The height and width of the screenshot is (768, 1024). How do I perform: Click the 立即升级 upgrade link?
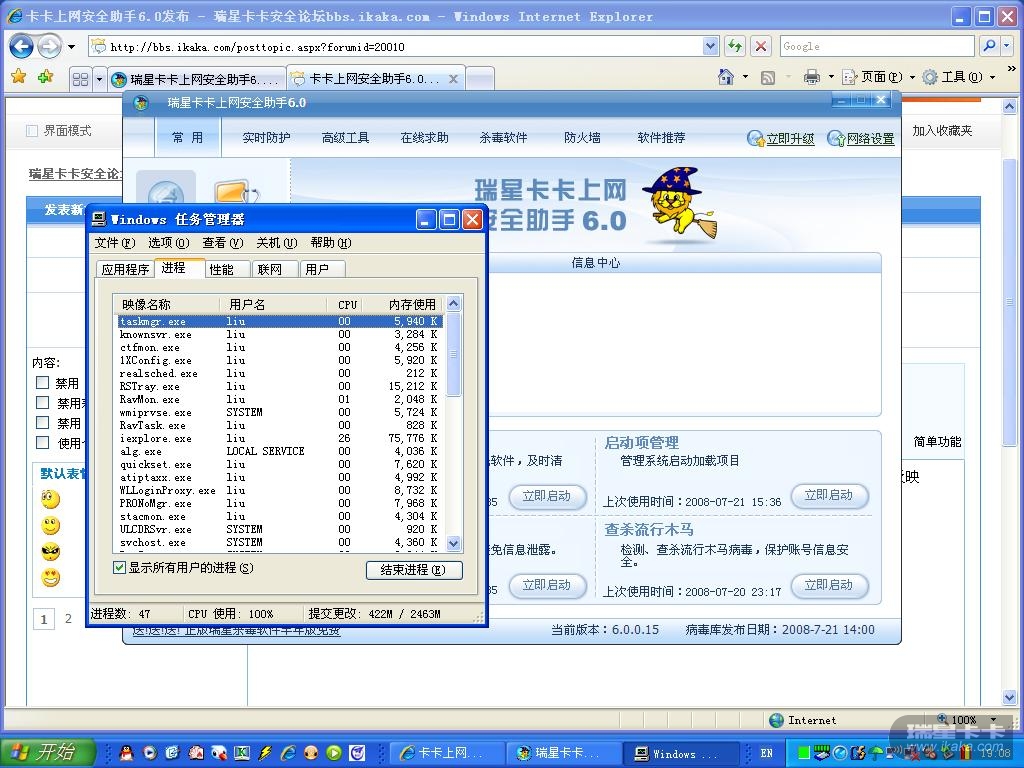[x=781, y=138]
